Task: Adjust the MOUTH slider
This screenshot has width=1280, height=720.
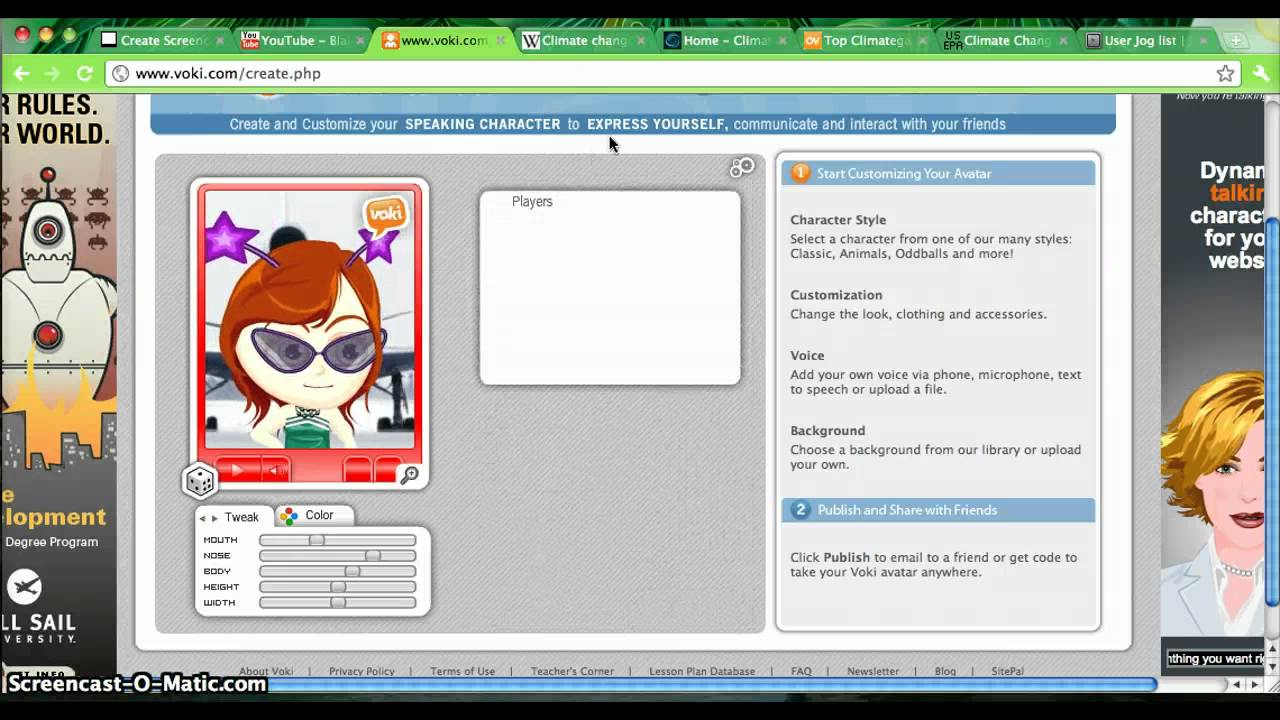Action: pos(337,540)
